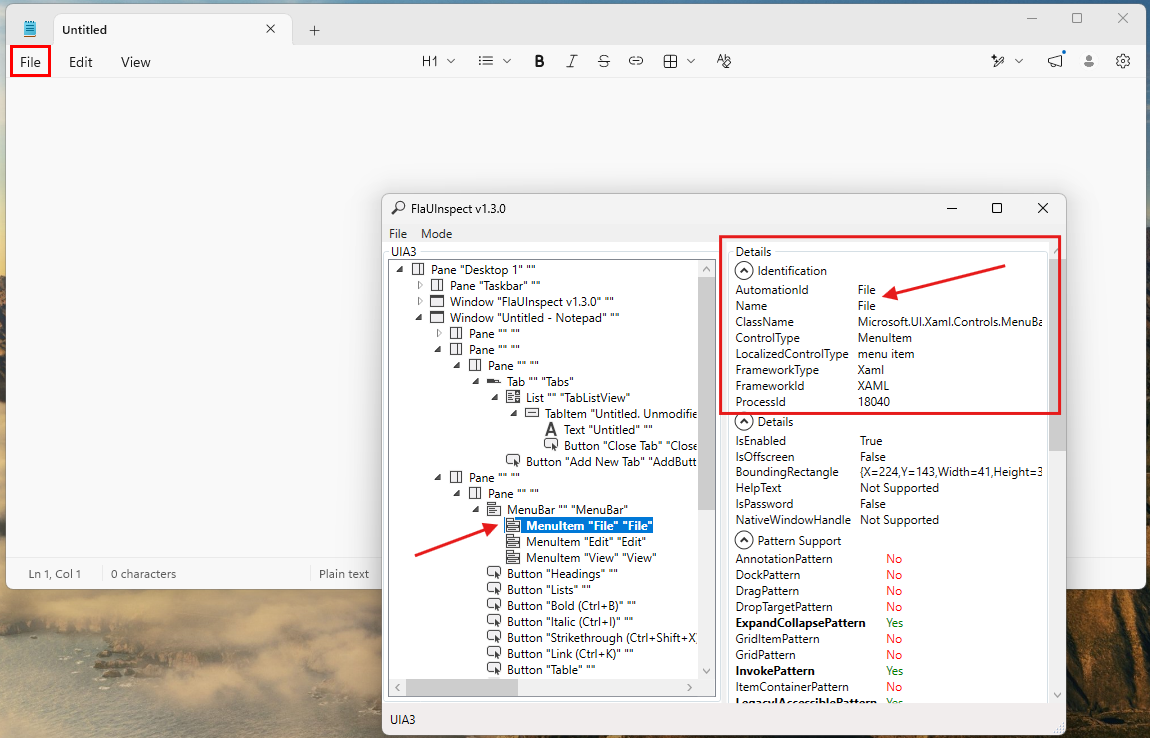The width and height of the screenshot is (1150, 738).
Task: Open the rewrite dropdown arrow in Notepad
Action: pos(1019,61)
